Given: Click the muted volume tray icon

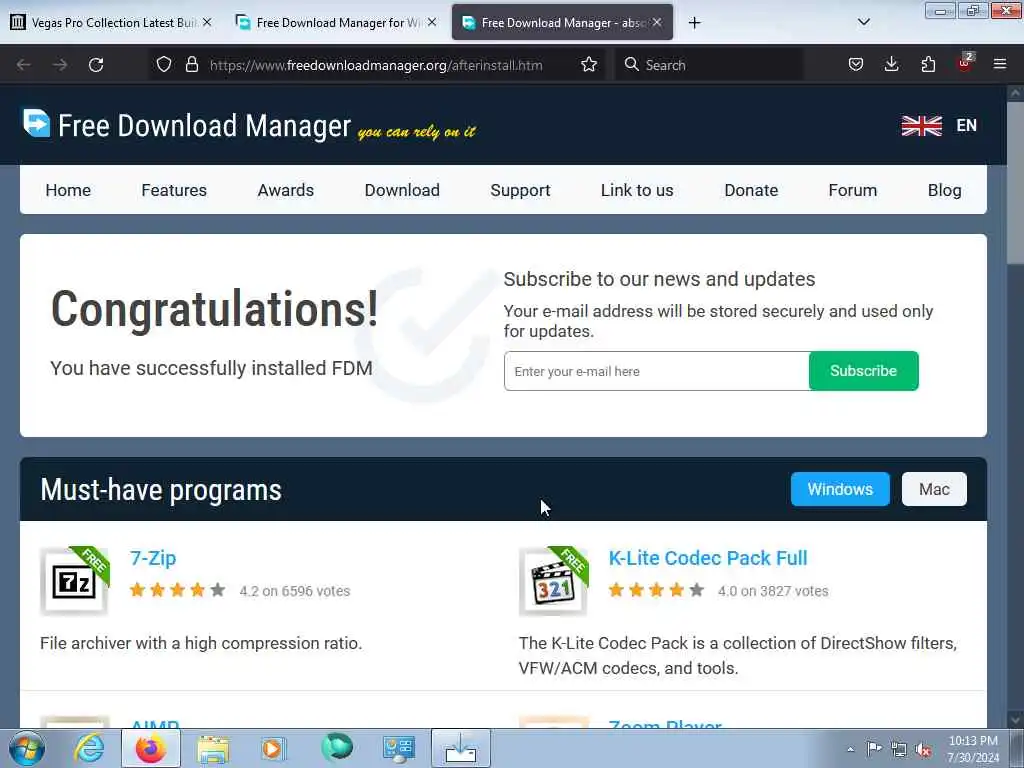Looking at the screenshot, I should tap(923, 750).
